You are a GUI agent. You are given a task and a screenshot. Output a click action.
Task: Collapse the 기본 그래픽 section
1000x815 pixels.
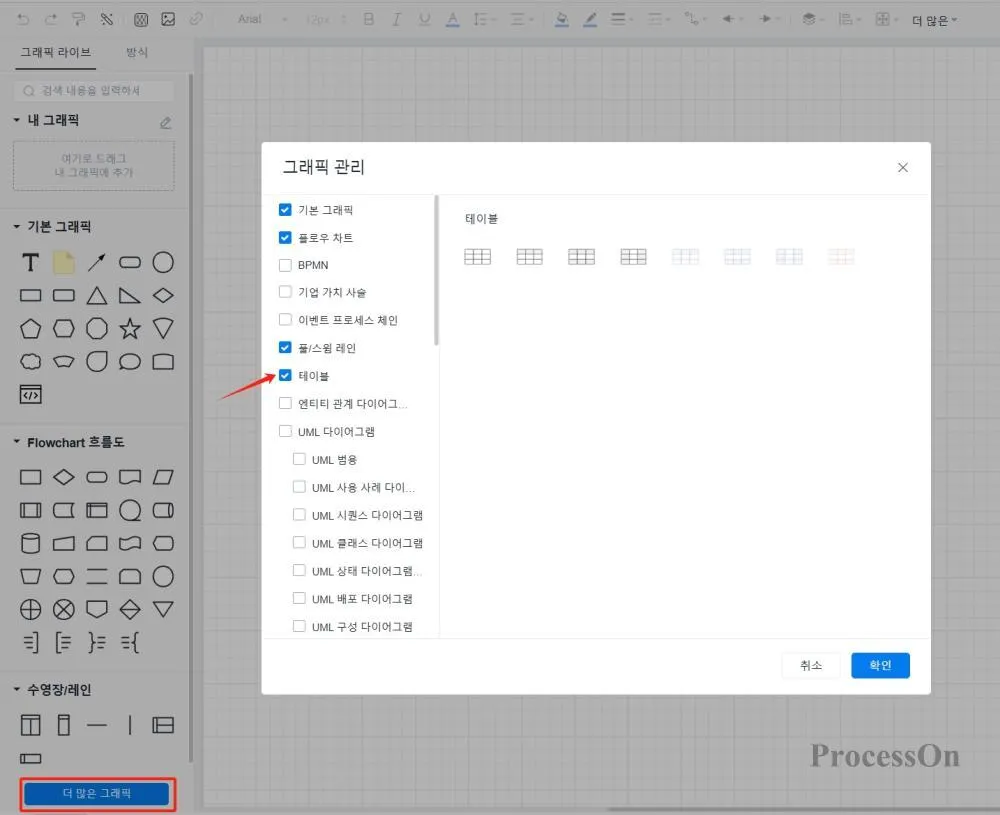coord(17,226)
